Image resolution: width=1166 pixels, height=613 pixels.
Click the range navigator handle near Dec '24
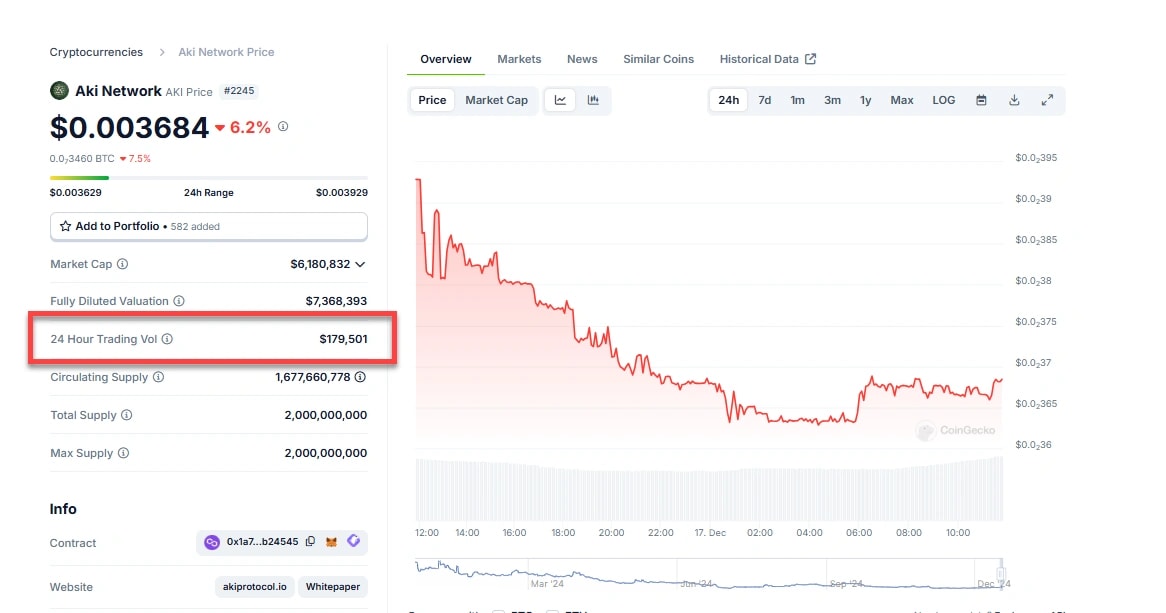tap(1000, 576)
